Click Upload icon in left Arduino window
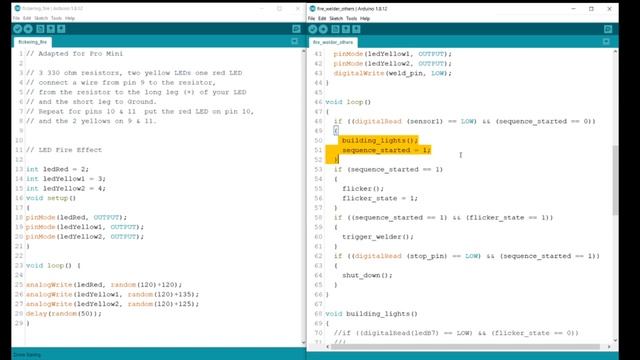Screen dimensions: 640x360 (28, 29)
